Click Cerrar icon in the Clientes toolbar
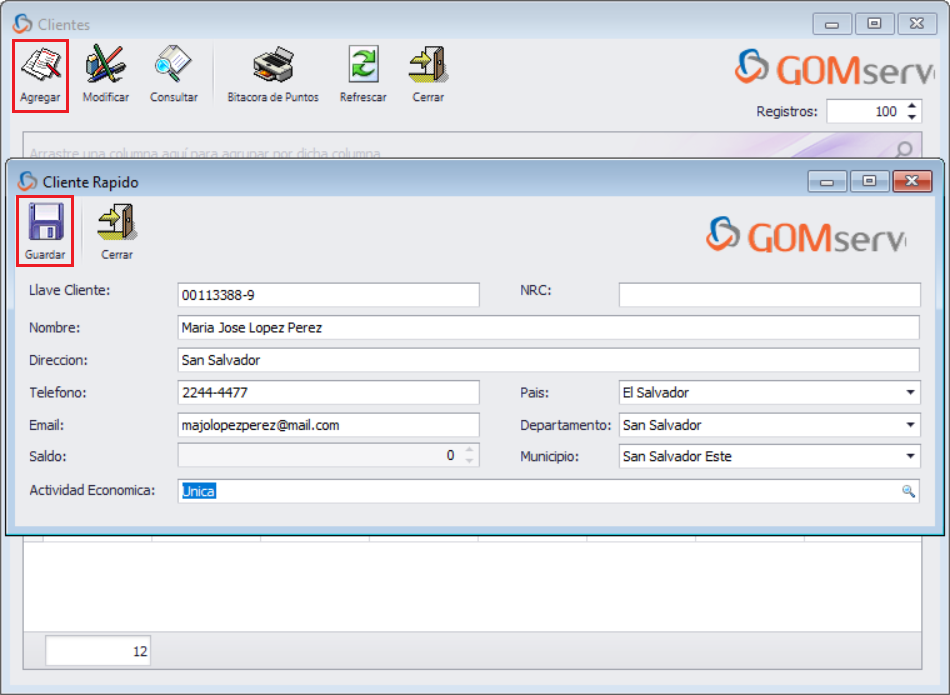950x695 pixels. click(x=427, y=70)
